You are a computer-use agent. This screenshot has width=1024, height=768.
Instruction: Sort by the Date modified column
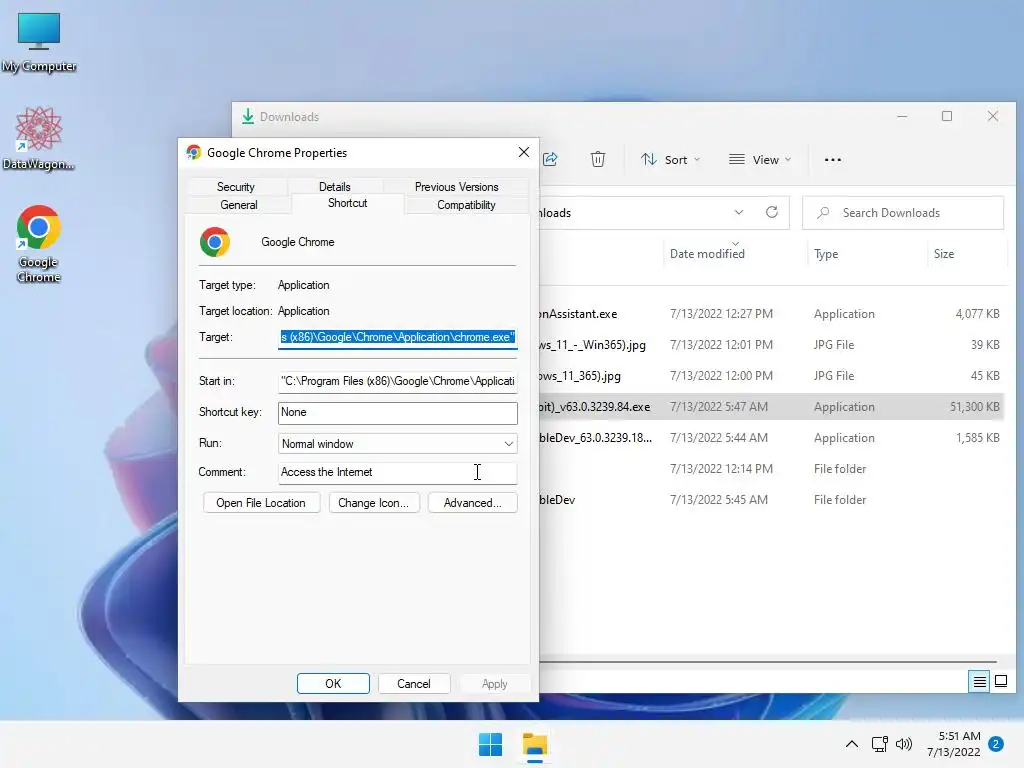click(707, 253)
